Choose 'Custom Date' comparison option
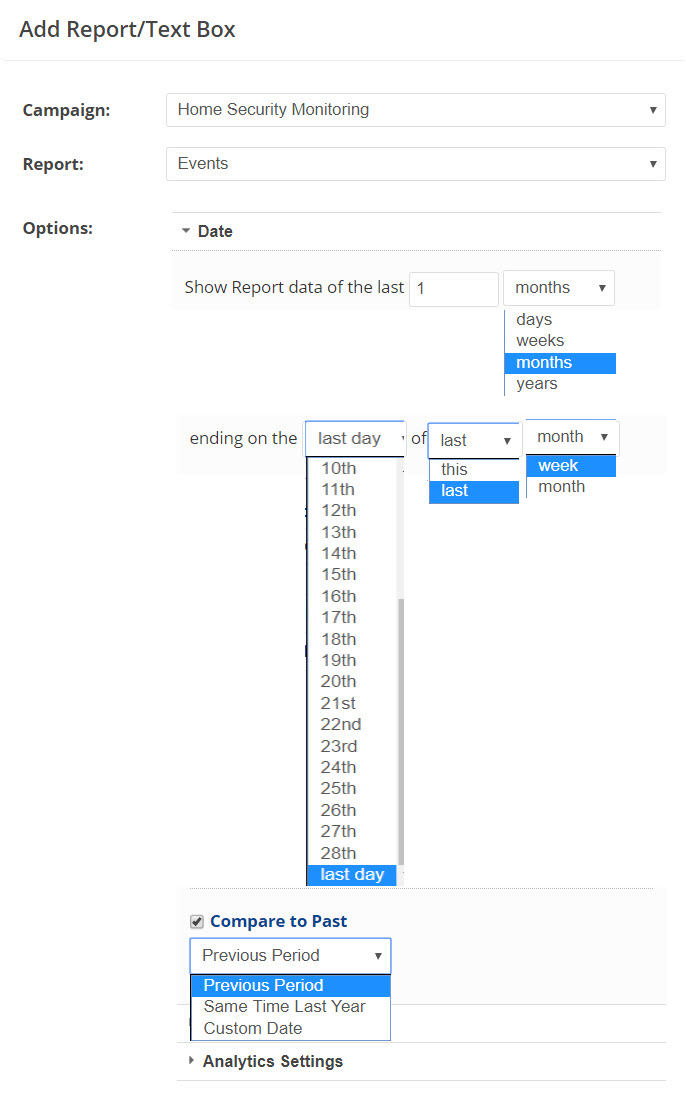This screenshot has width=686, height=1098. pos(252,1028)
